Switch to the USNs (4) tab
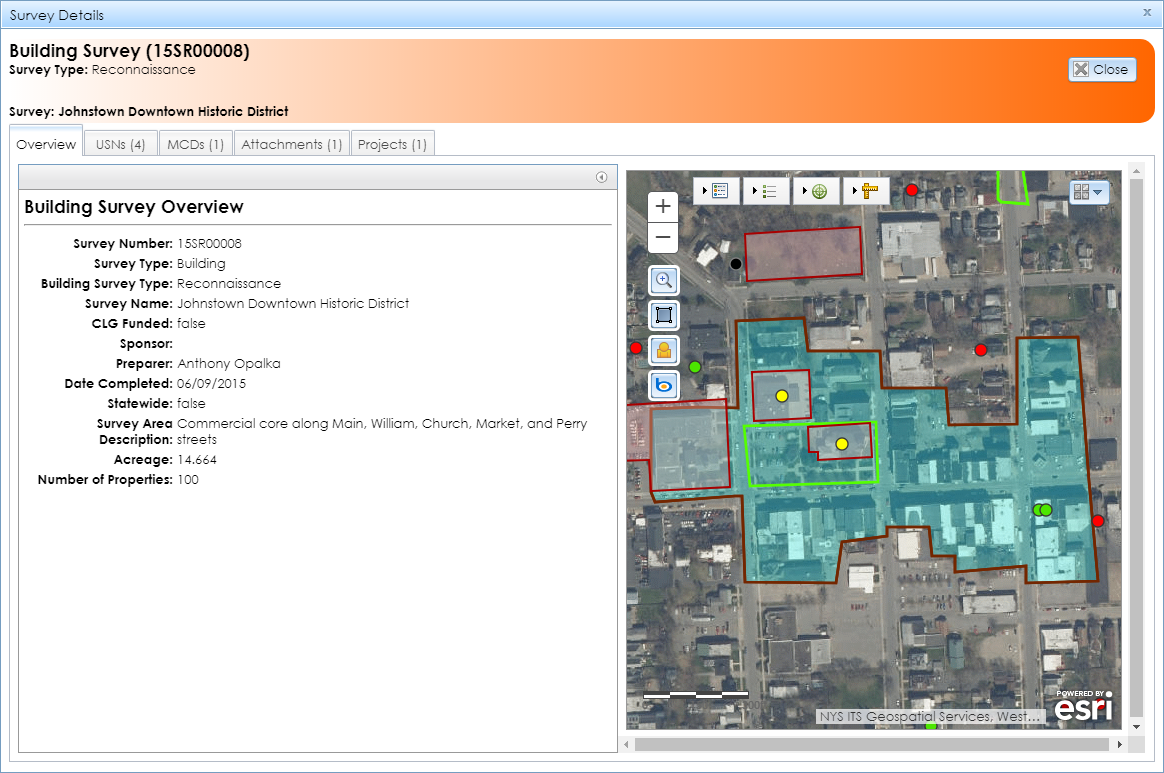The width and height of the screenshot is (1164, 773). point(120,143)
